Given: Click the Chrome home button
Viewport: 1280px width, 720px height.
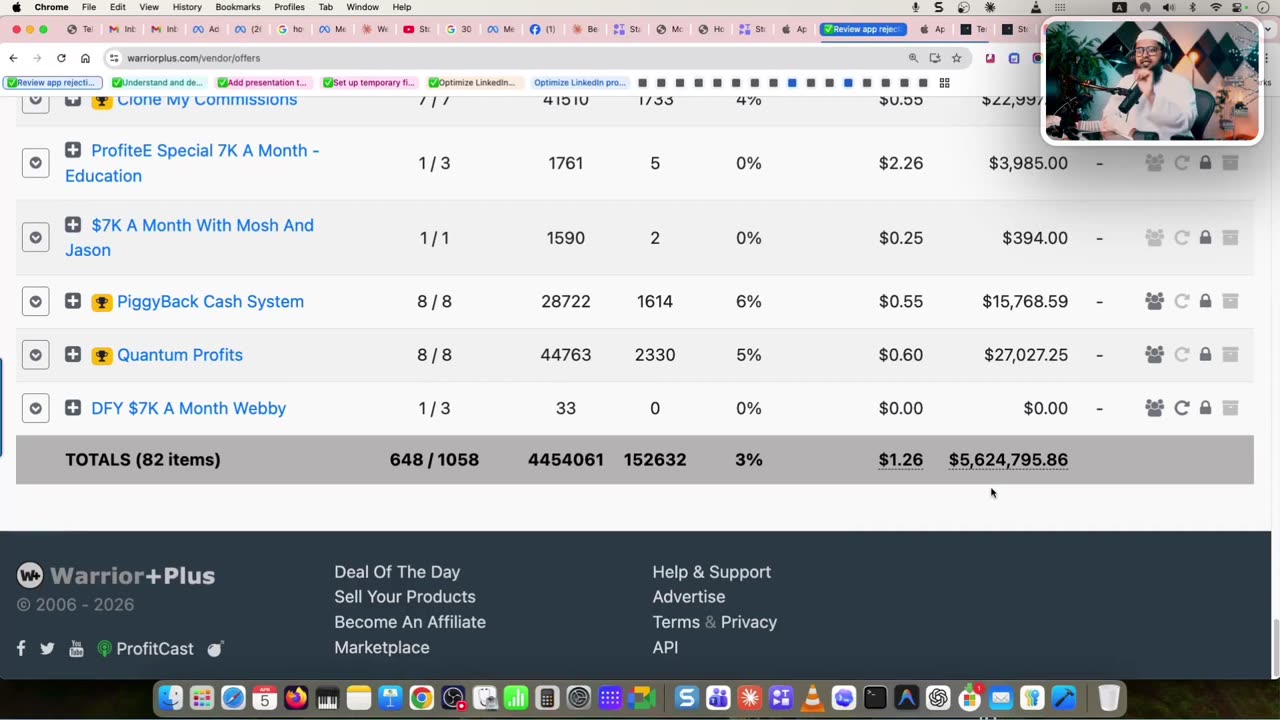Looking at the screenshot, I should 85,58.
